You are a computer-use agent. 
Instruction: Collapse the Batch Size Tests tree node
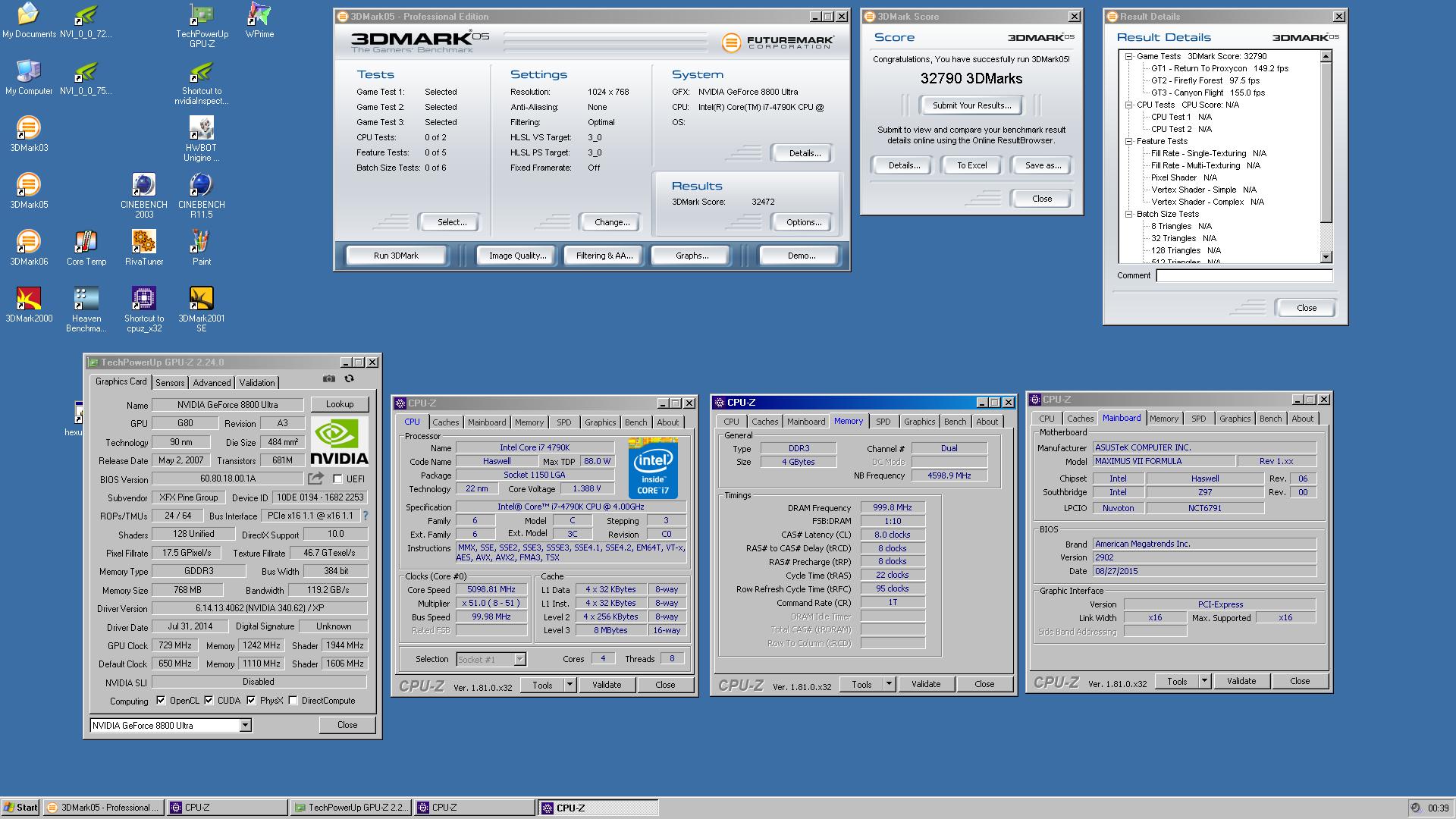tap(1128, 214)
